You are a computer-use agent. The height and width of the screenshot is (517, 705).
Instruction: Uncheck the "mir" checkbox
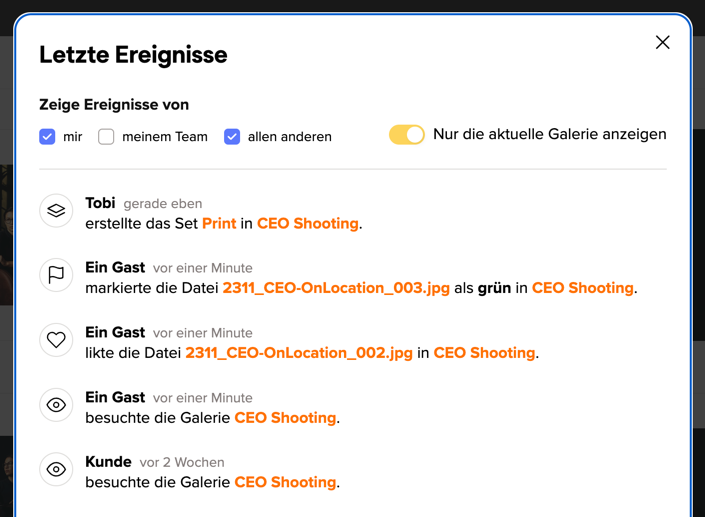click(47, 137)
